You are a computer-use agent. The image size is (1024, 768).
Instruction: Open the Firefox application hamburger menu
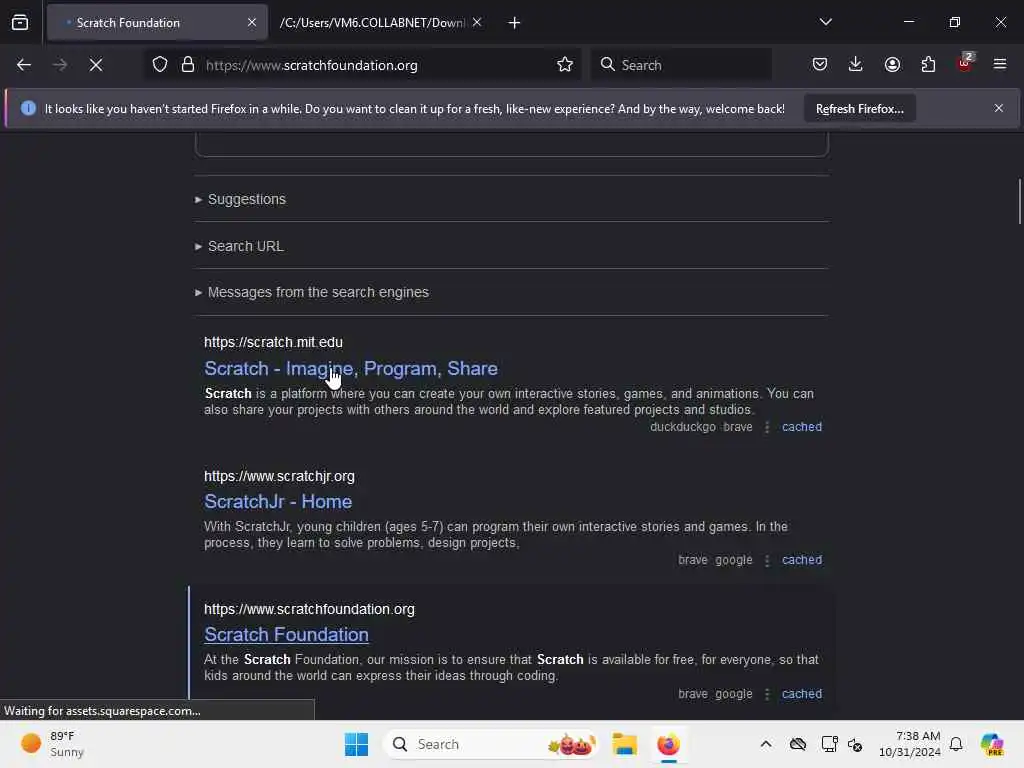coord(999,64)
